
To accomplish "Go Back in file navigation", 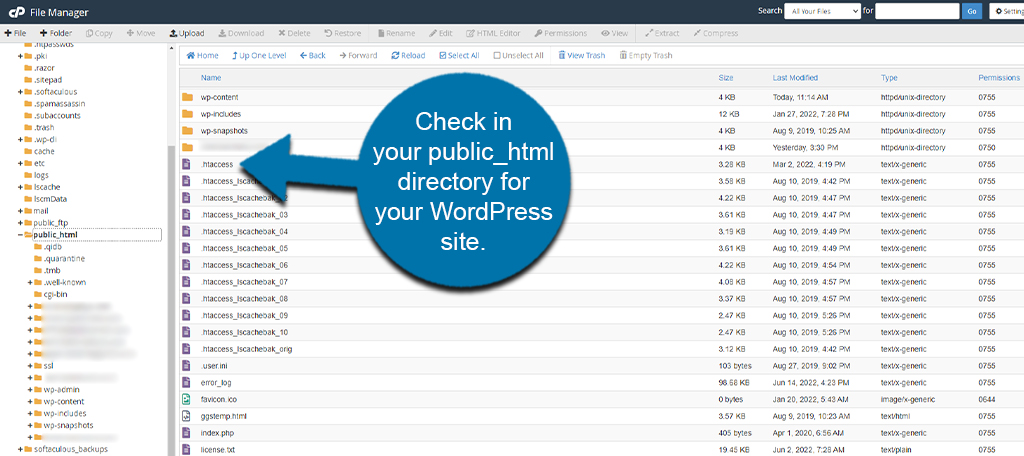I will pyautogui.click(x=313, y=56).
